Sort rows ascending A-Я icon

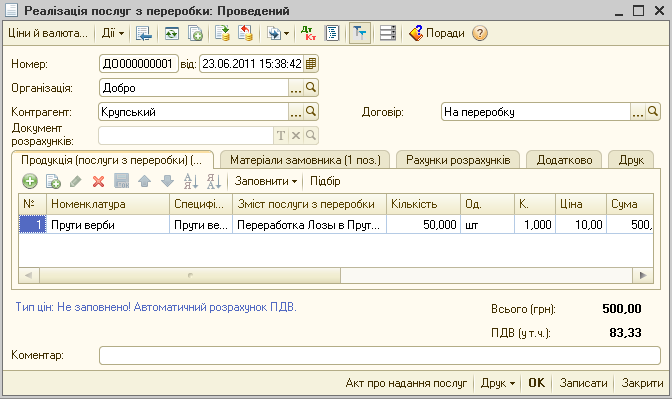tap(190, 181)
